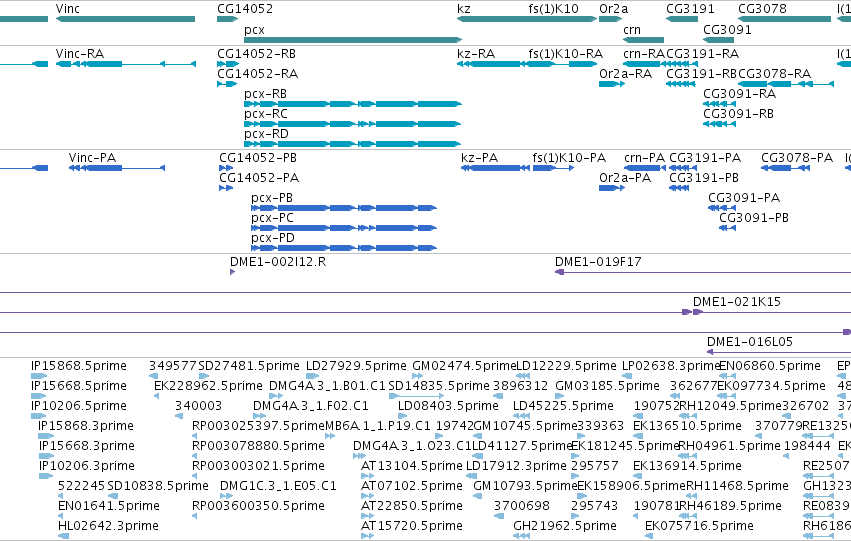
Task: Click the GH21962.5prime EST label
Action: 565,525
